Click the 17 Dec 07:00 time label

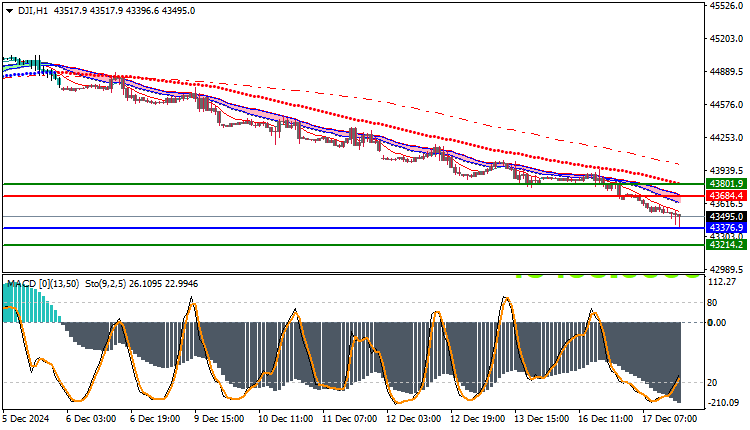point(670,419)
